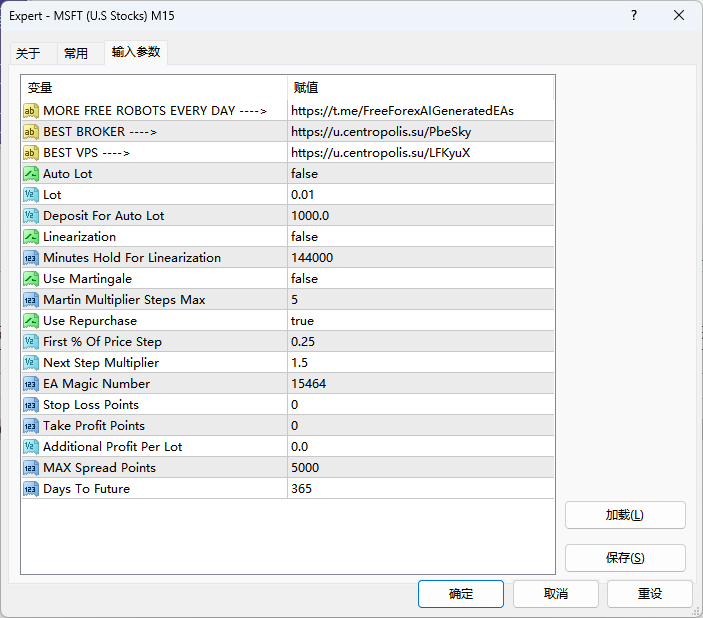Click the string icon beside BEST BROKER
Image resolution: width=703 pixels, height=618 pixels.
(x=31, y=132)
